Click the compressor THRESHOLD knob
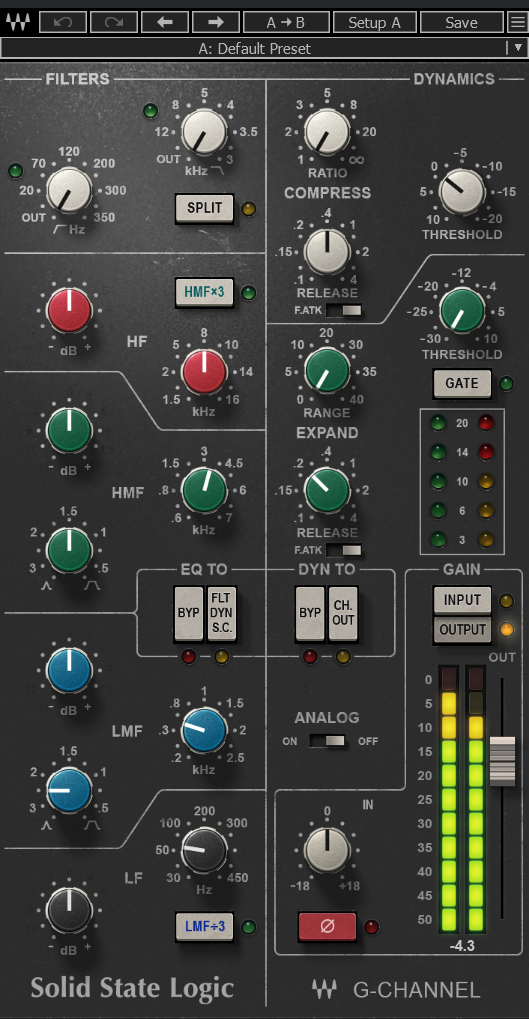This screenshot has height=1019, width=529. click(x=462, y=191)
